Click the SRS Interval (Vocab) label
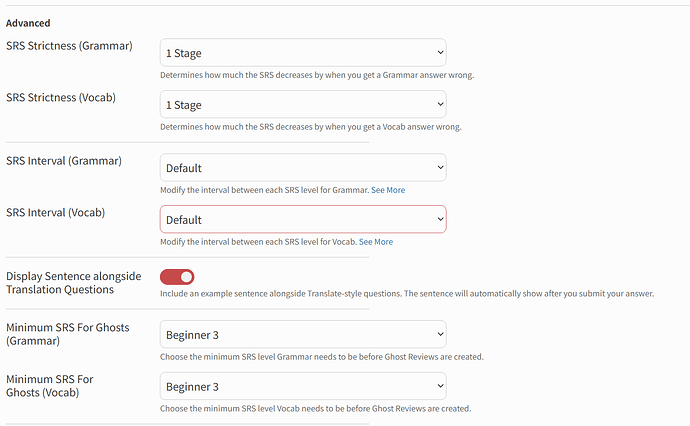This screenshot has width=690, height=426. [x=56, y=213]
